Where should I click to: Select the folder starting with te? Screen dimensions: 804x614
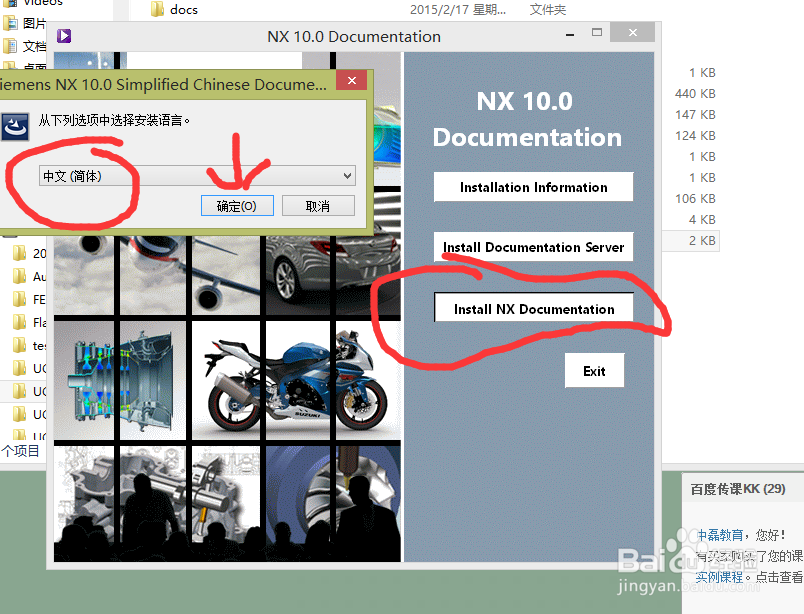pos(29,345)
